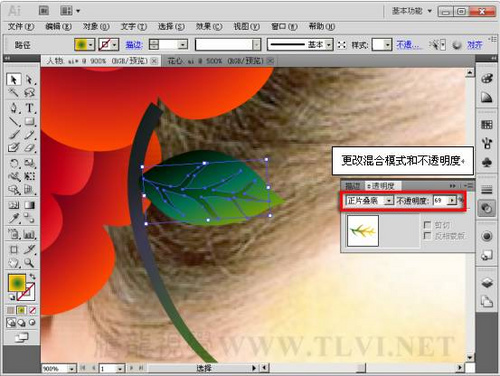Switch to the 花心 document tab
500x376 pixels.
(x=217, y=61)
